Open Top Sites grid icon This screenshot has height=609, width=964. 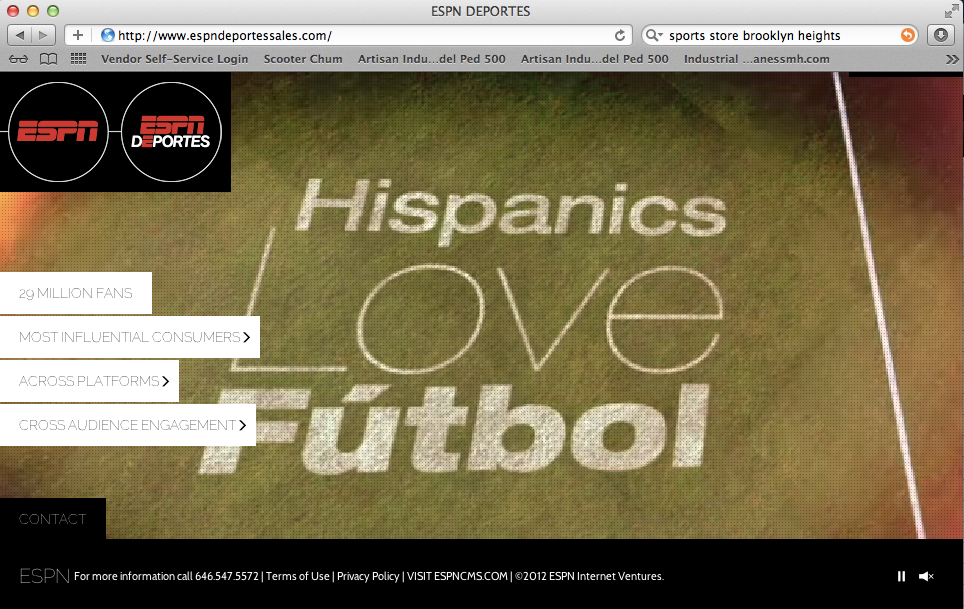point(78,59)
